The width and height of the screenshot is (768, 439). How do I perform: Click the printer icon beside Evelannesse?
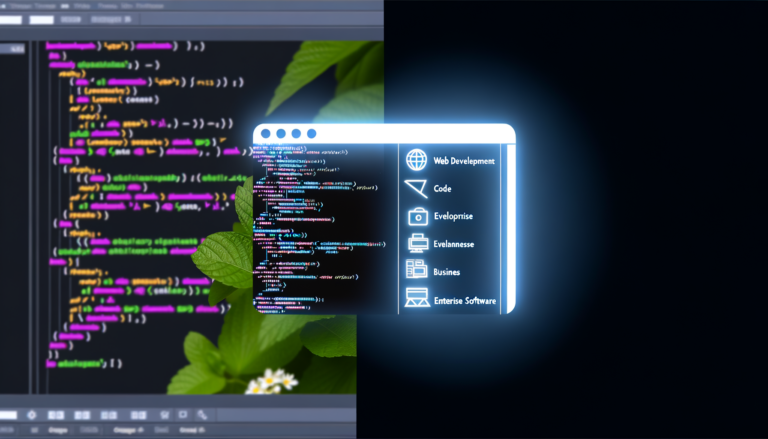coord(418,244)
